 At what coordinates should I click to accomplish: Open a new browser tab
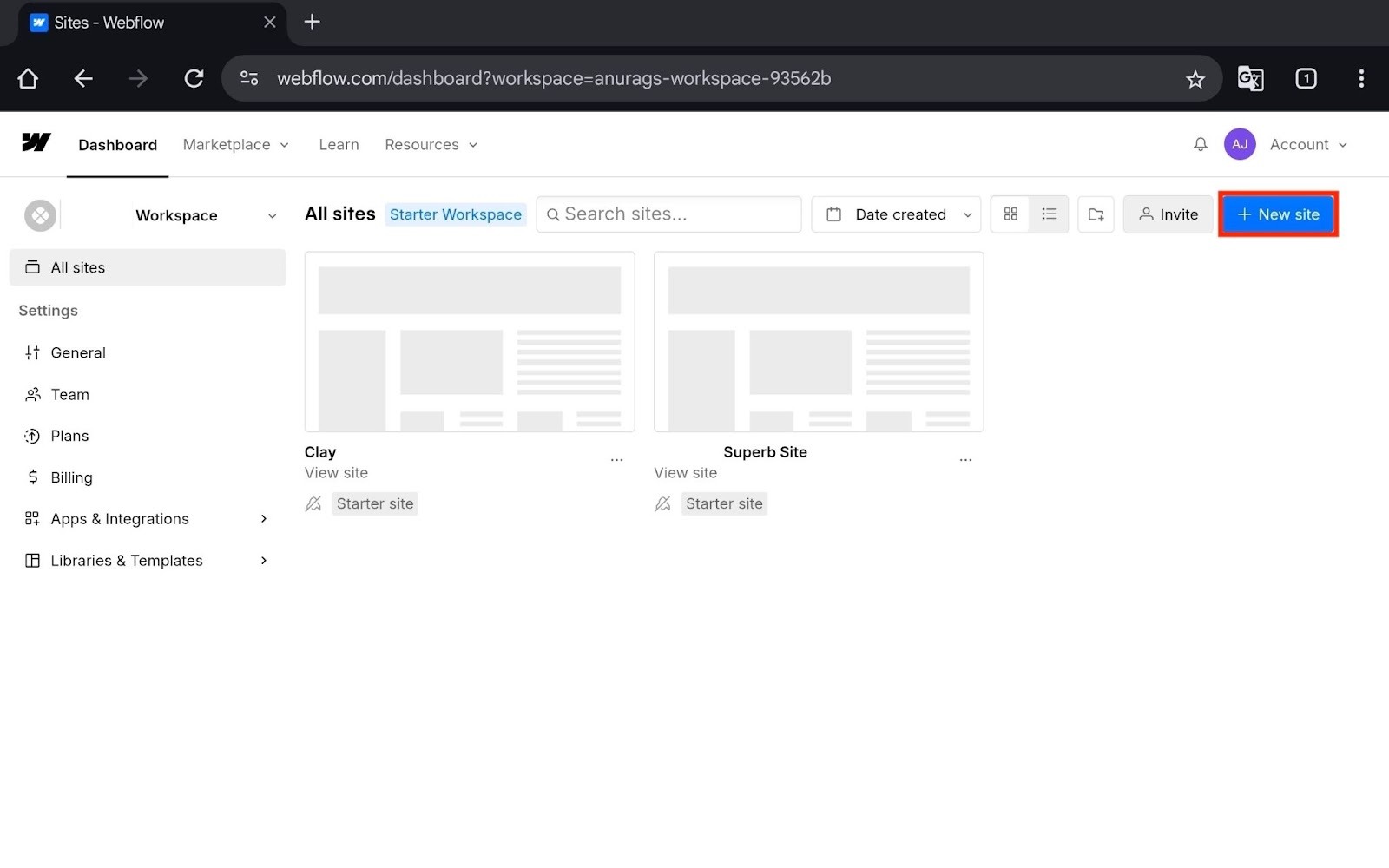tap(313, 23)
